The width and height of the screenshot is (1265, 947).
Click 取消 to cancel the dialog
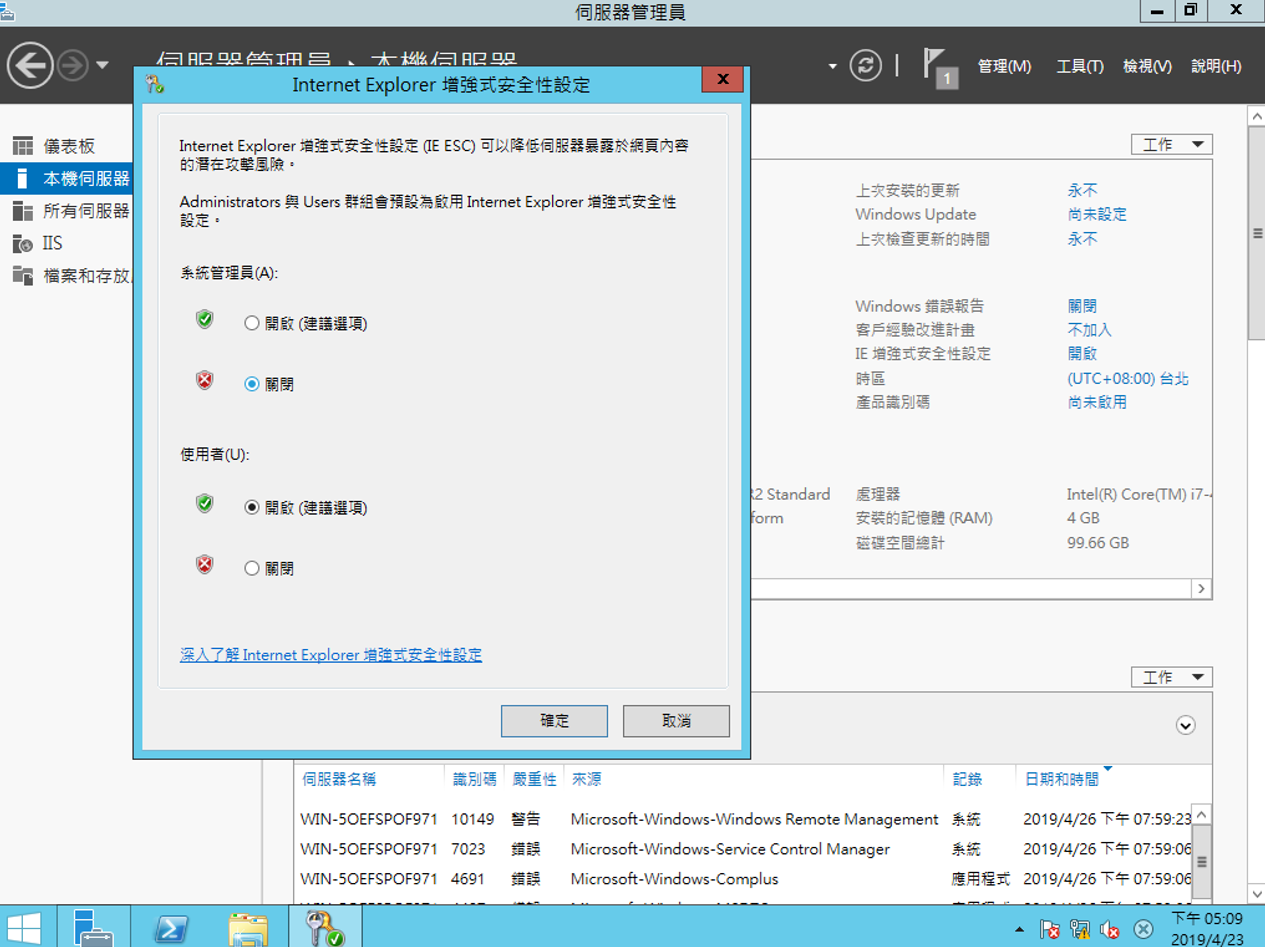pyautogui.click(x=676, y=721)
